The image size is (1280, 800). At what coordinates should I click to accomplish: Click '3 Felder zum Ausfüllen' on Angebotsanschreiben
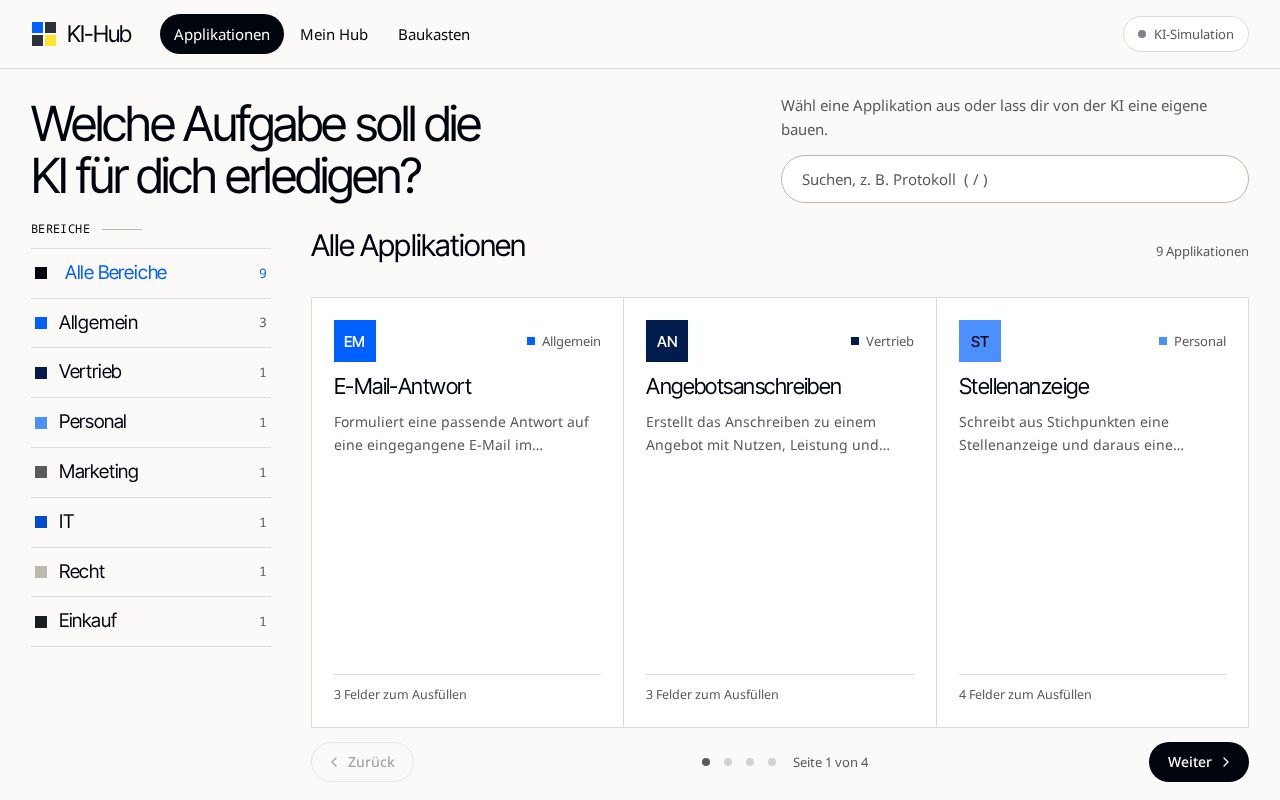point(712,694)
